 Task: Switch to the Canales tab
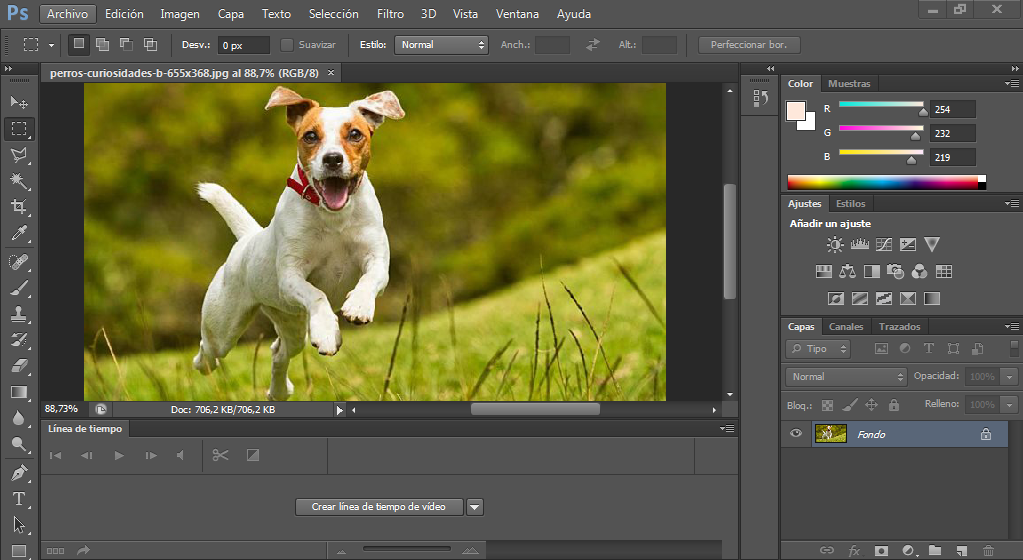(x=846, y=326)
